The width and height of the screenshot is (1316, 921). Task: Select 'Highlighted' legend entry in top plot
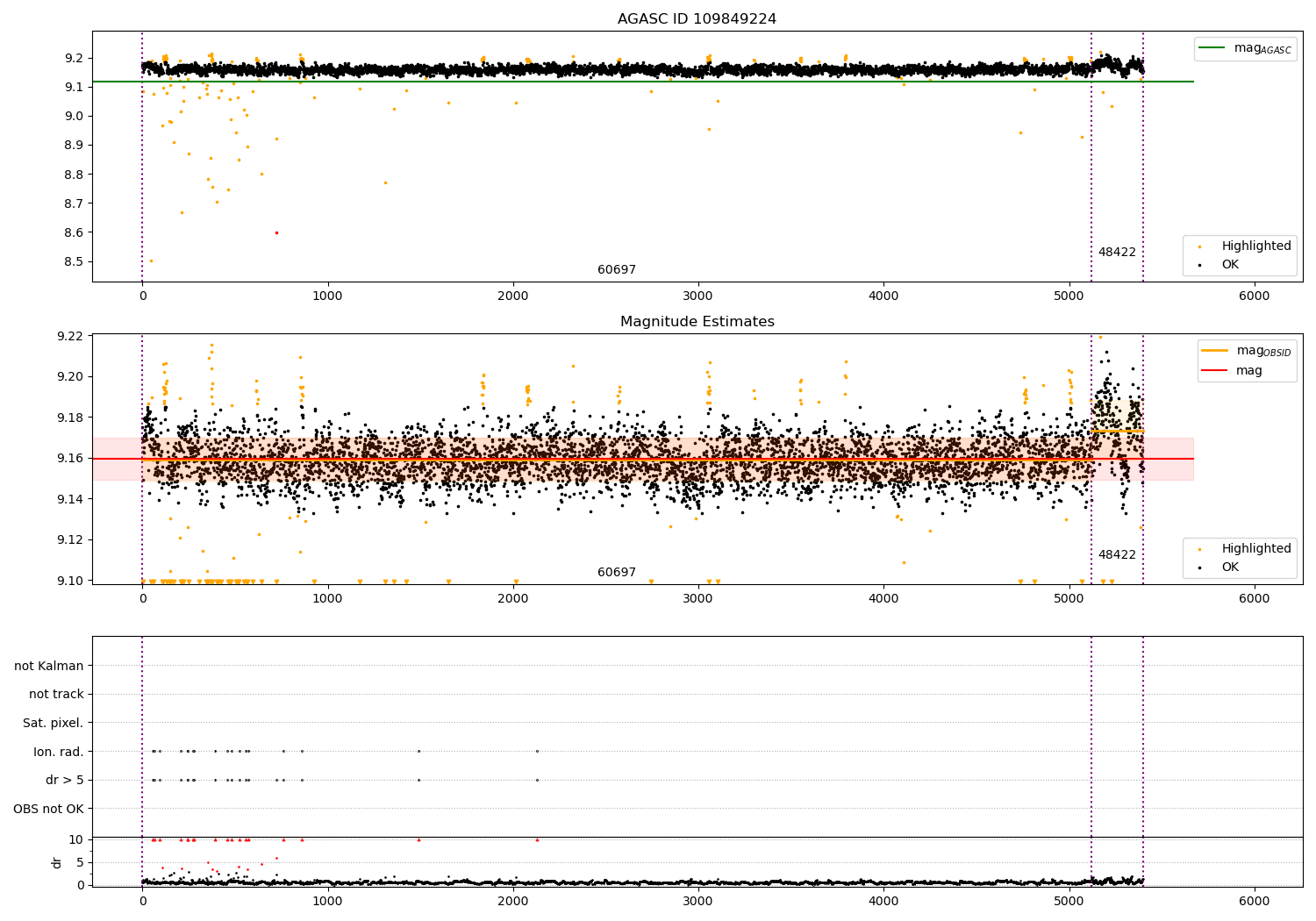pyautogui.click(x=1256, y=246)
